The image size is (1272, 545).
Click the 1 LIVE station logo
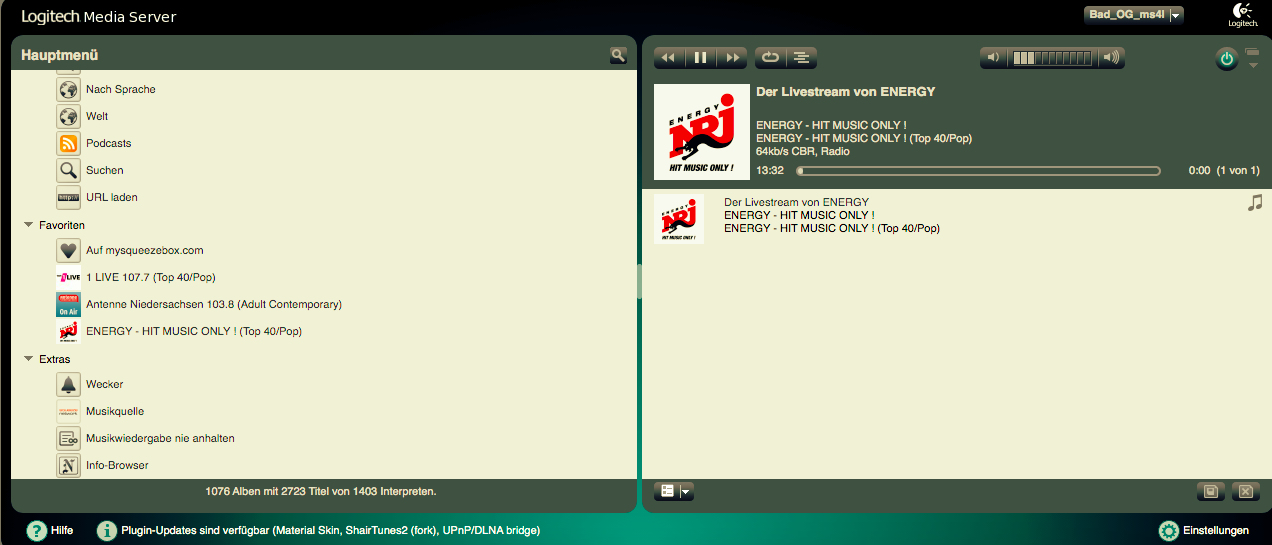click(69, 277)
